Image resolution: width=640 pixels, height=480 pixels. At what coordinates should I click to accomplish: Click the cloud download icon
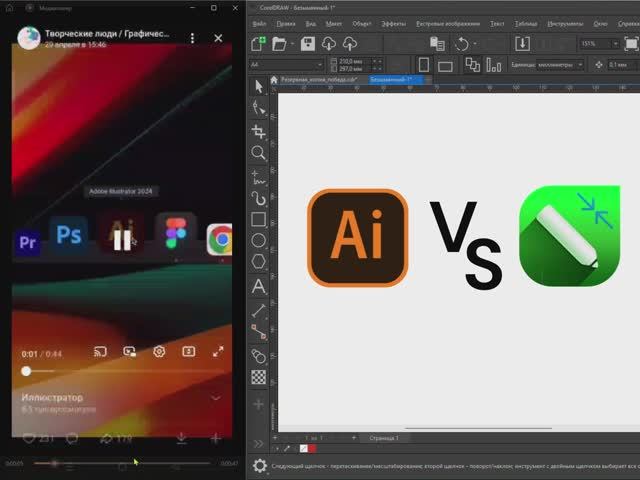[x=329, y=43]
